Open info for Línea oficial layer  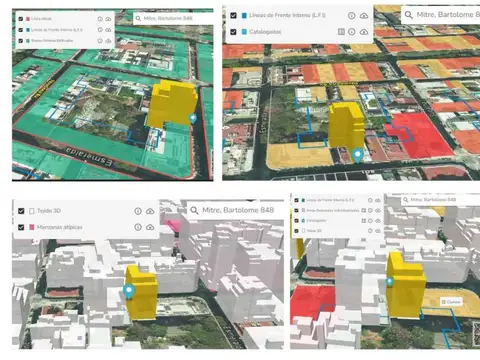(x=100, y=19)
